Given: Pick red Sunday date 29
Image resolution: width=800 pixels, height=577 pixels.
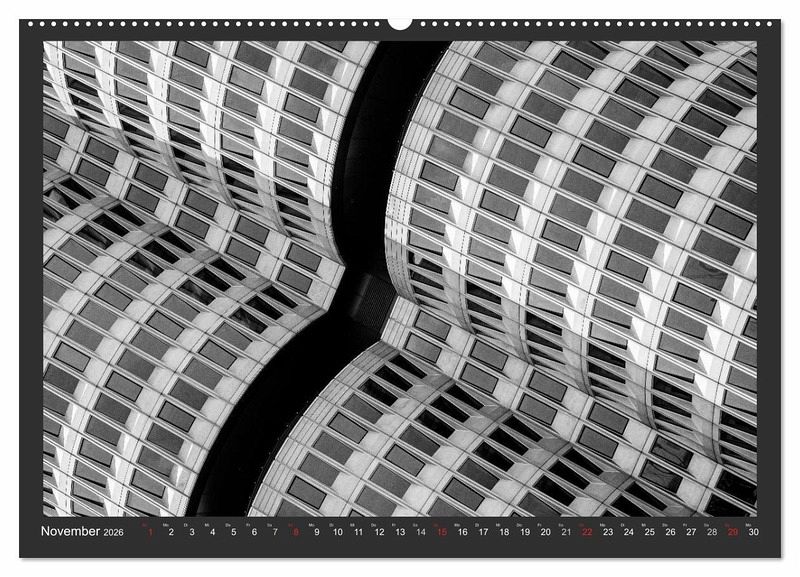Looking at the screenshot, I should coord(733,532).
